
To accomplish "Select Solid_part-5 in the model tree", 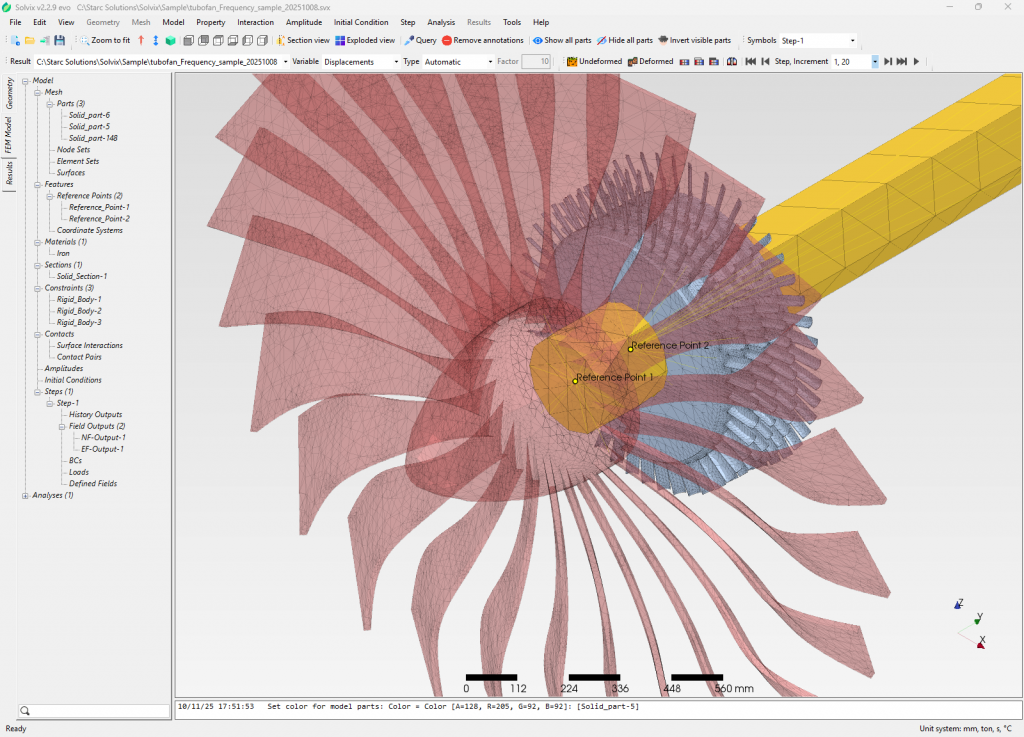I will (89, 127).
